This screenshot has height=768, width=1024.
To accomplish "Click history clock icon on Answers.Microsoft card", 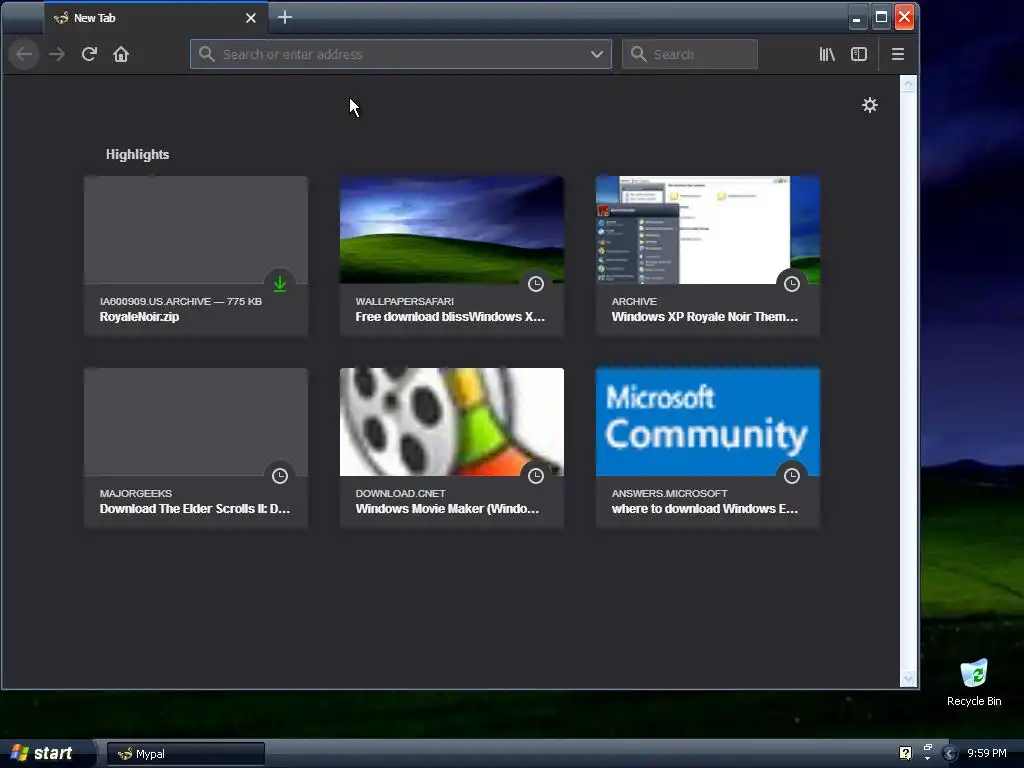I will tap(792, 476).
